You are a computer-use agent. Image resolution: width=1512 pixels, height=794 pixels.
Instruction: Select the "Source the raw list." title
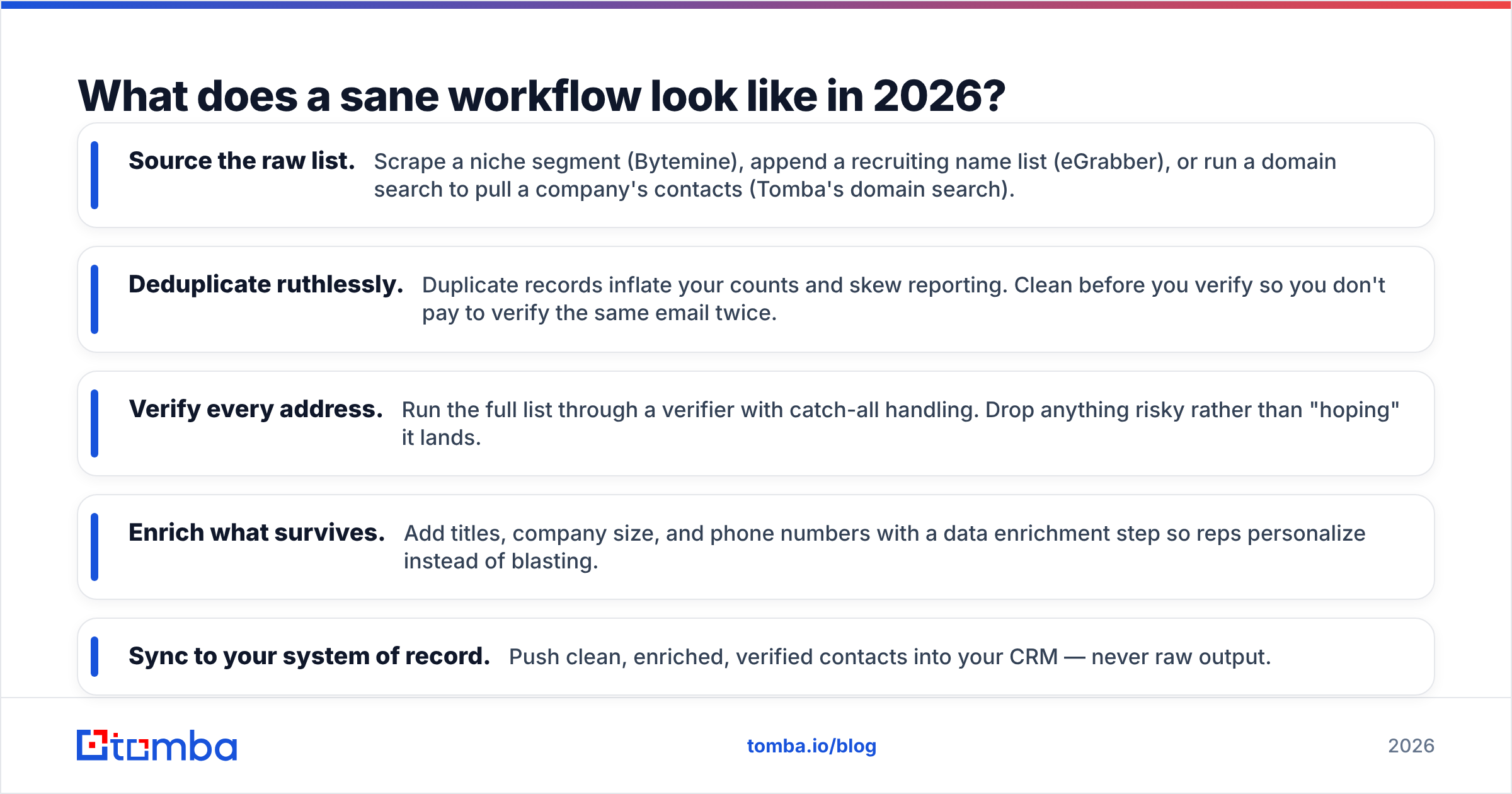click(x=242, y=161)
